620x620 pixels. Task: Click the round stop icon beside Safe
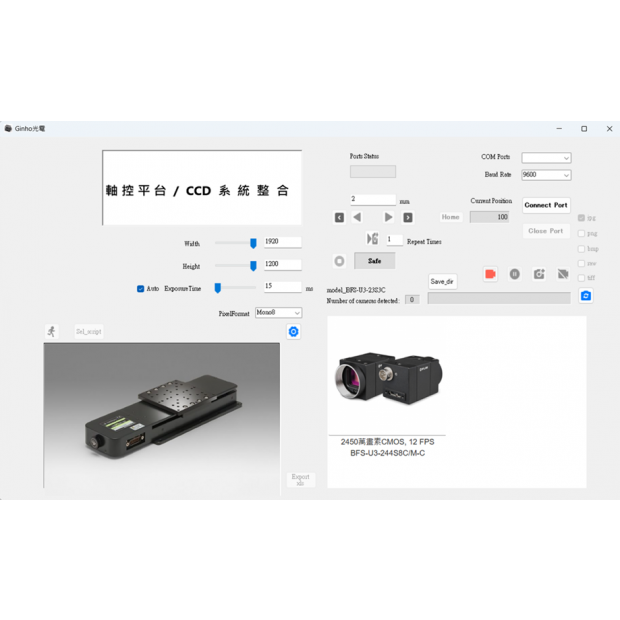pos(339,261)
